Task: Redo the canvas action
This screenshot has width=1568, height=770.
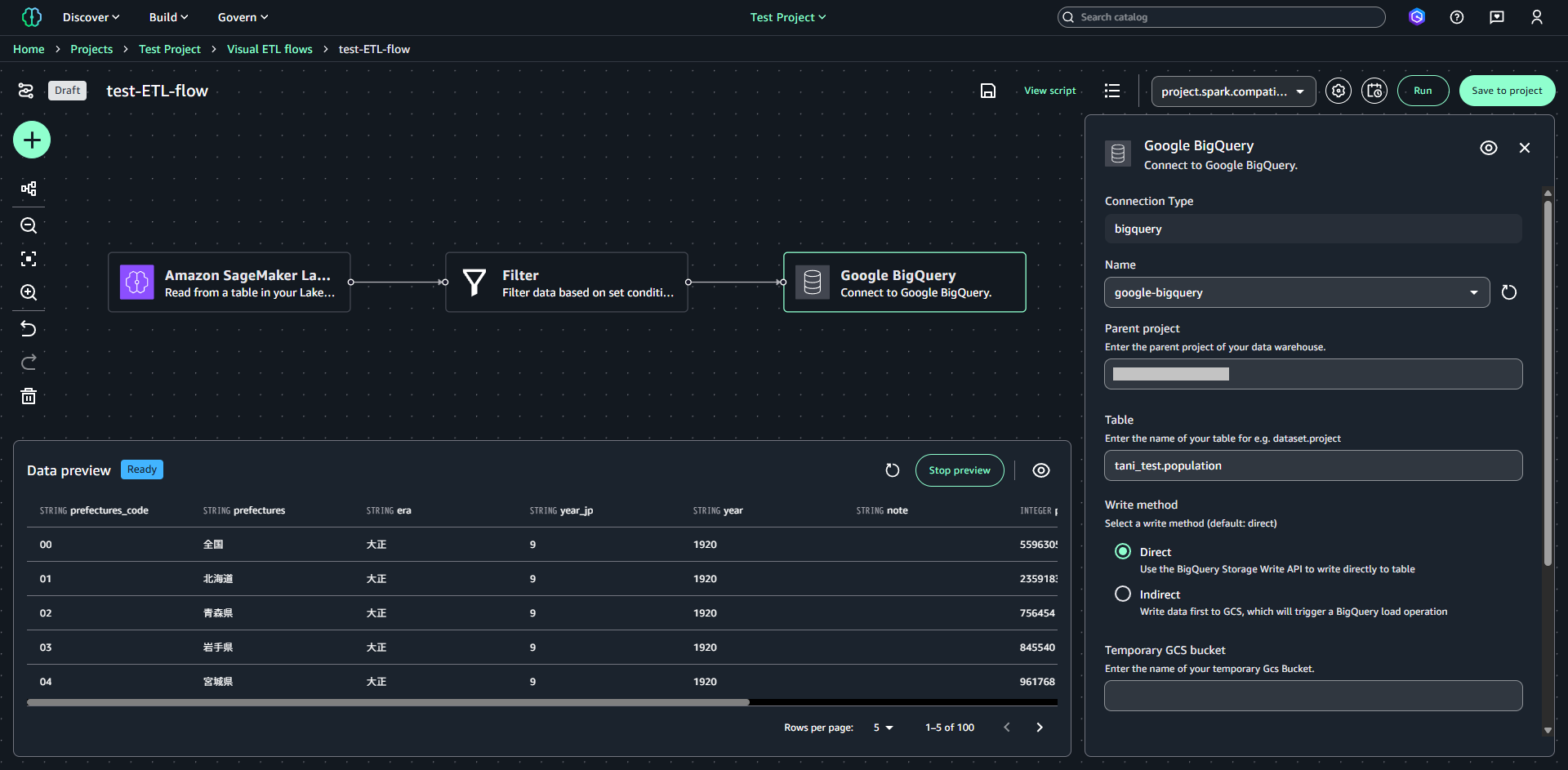Action: pos(29,363)
